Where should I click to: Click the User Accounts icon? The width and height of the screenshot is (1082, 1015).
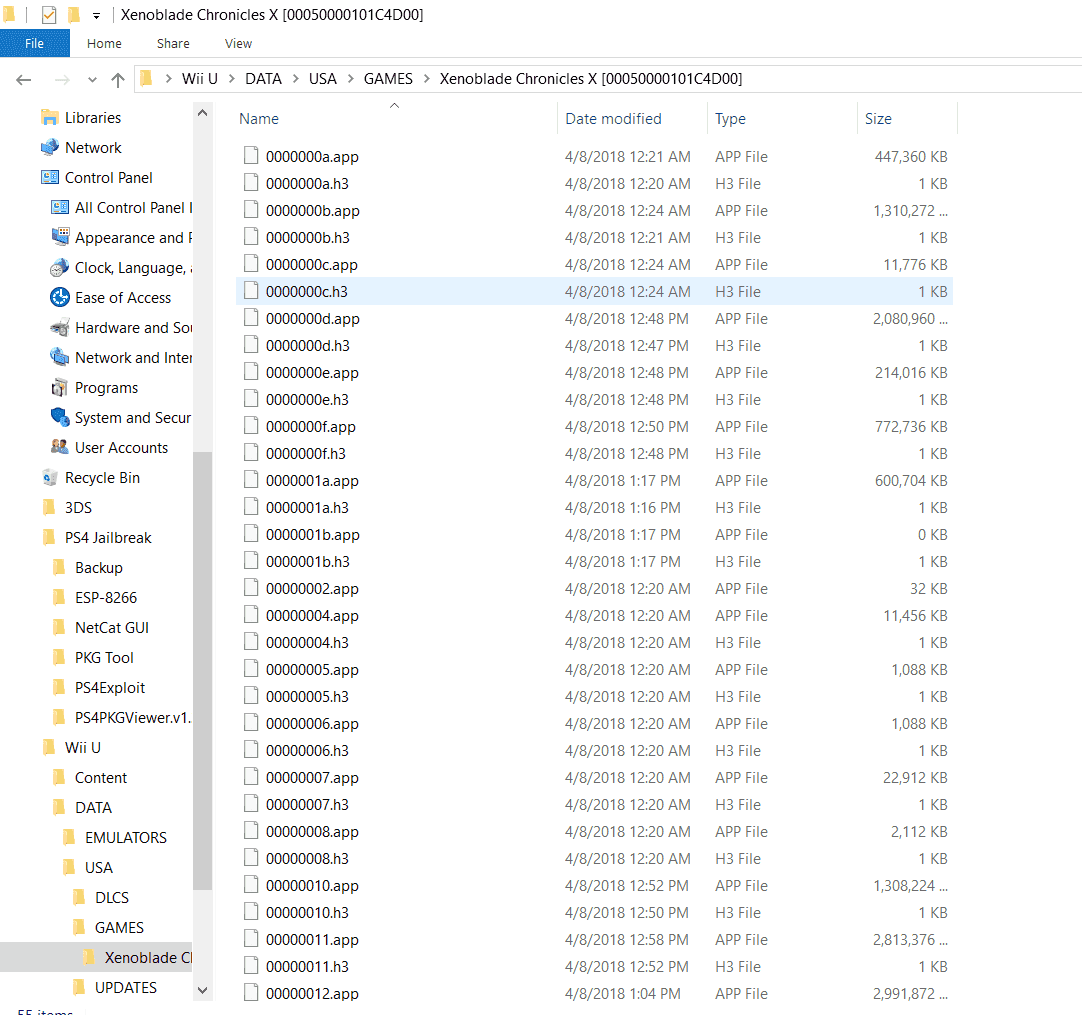click(60, 447)
